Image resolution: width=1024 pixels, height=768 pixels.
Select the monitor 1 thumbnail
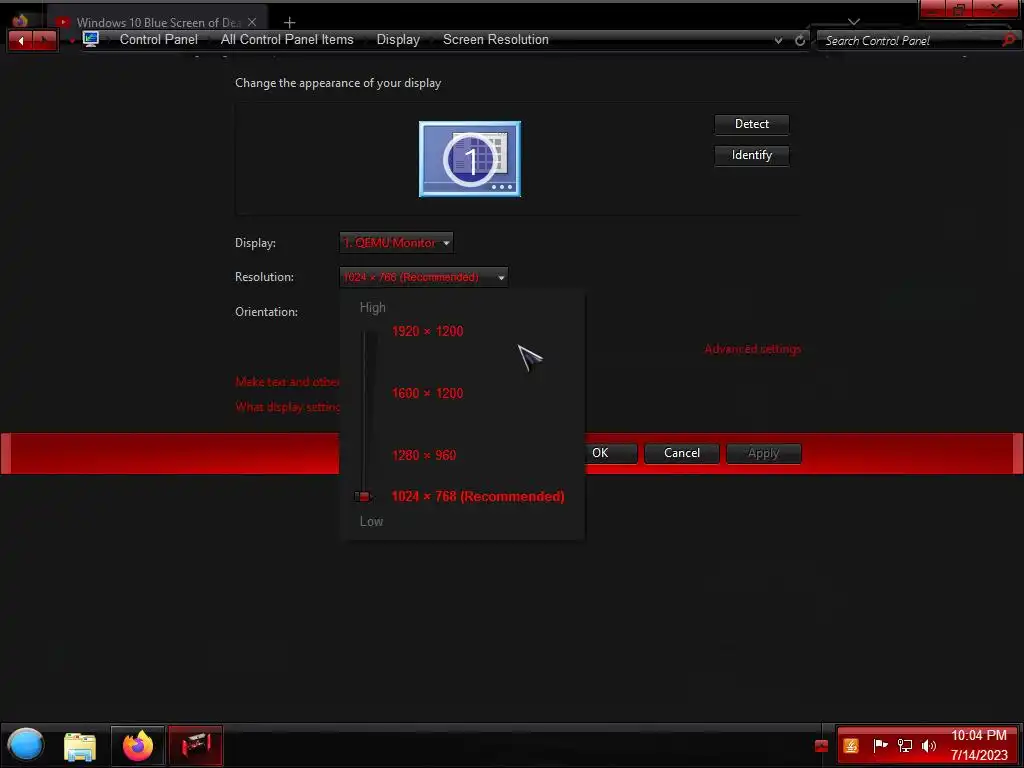[x=470, y=159]
